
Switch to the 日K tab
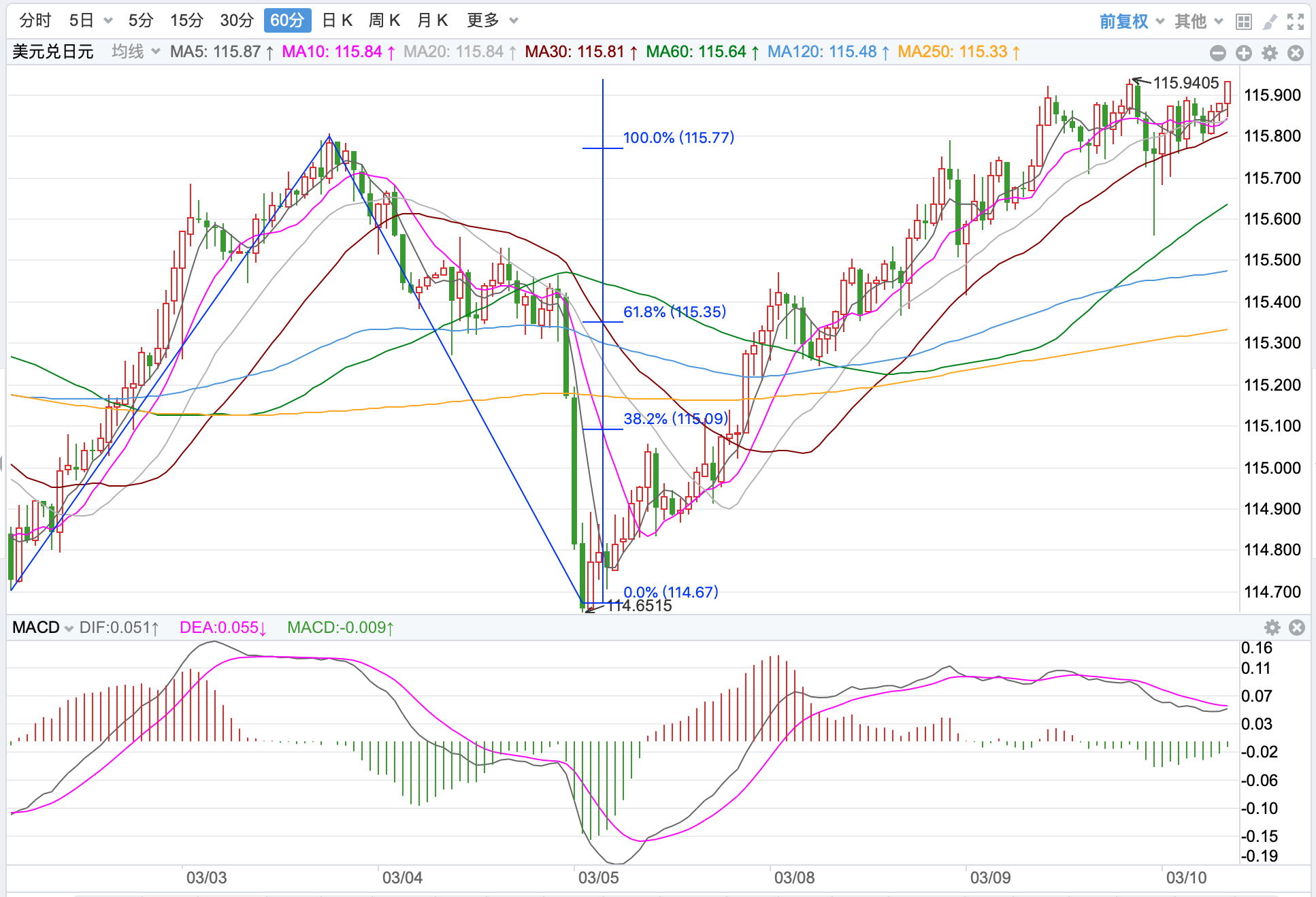[338, 20]
